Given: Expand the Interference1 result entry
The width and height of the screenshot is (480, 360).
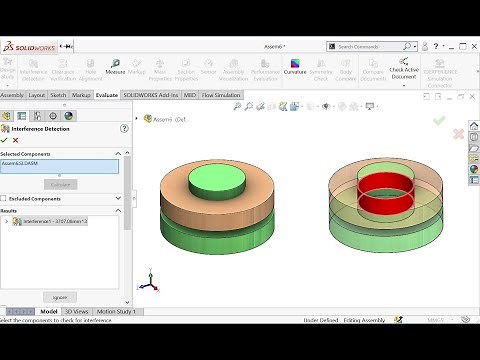Looking at the screenshot, I should coord(6,221).
